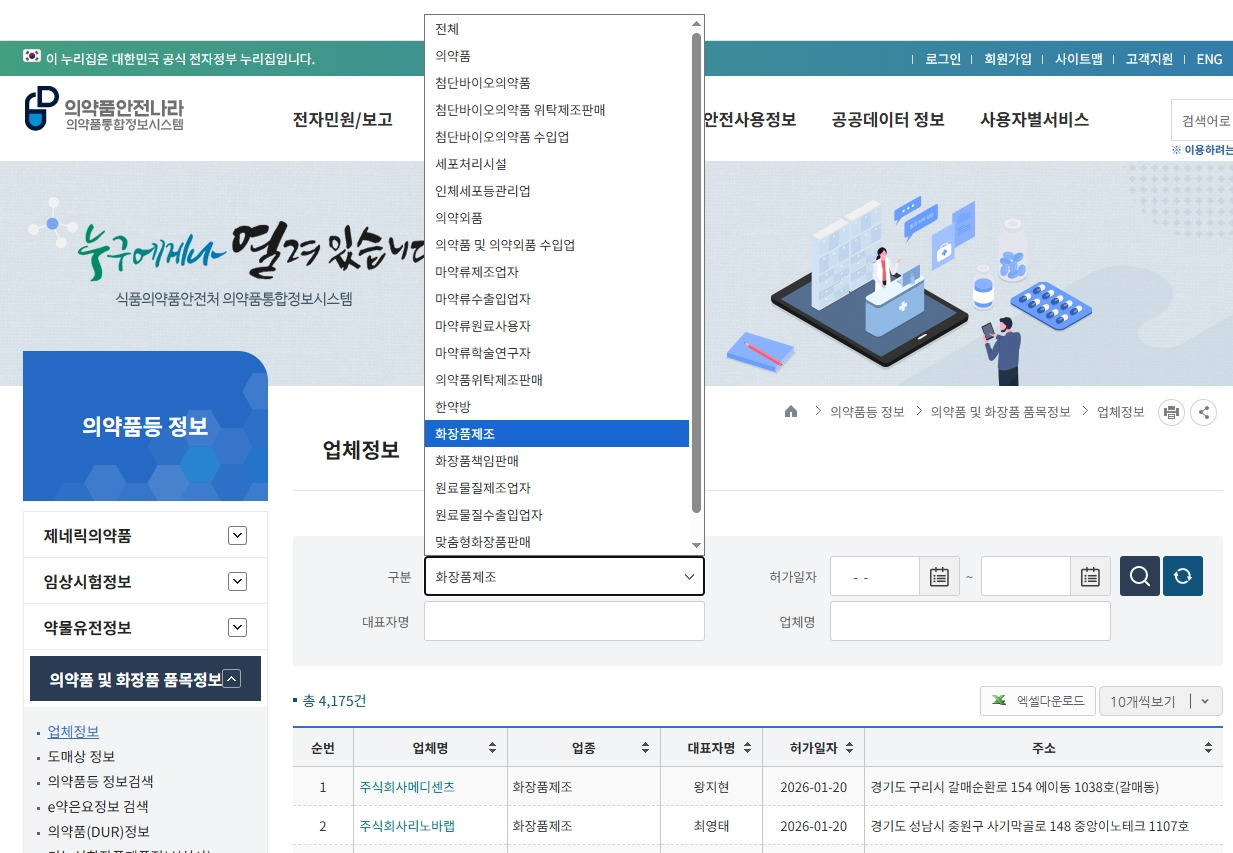1233x853 pixels.
Task: Click the print icon near the breadcrumb
Action: tap(1170, 412)
